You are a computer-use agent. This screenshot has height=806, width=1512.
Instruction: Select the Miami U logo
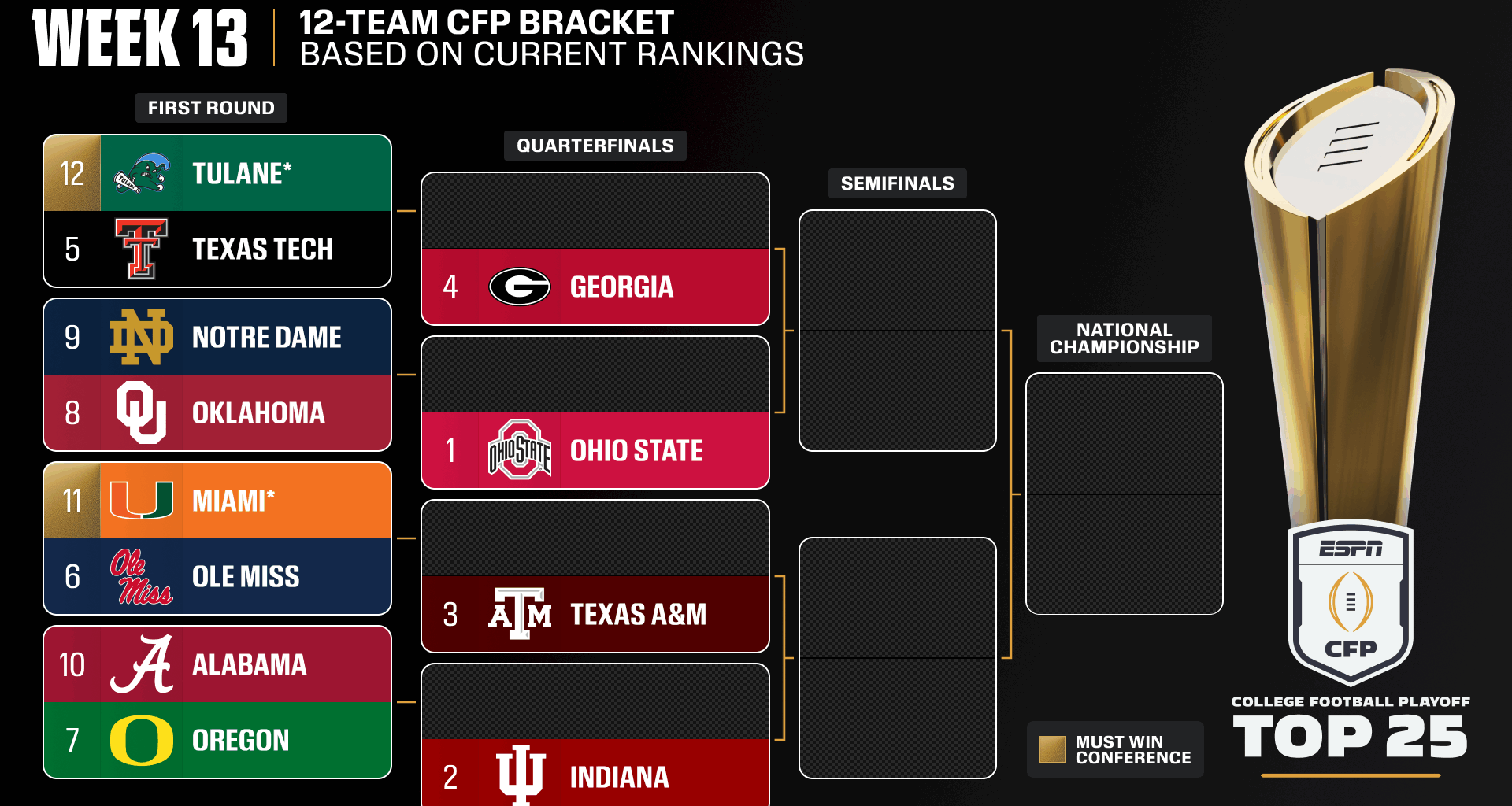142,501
